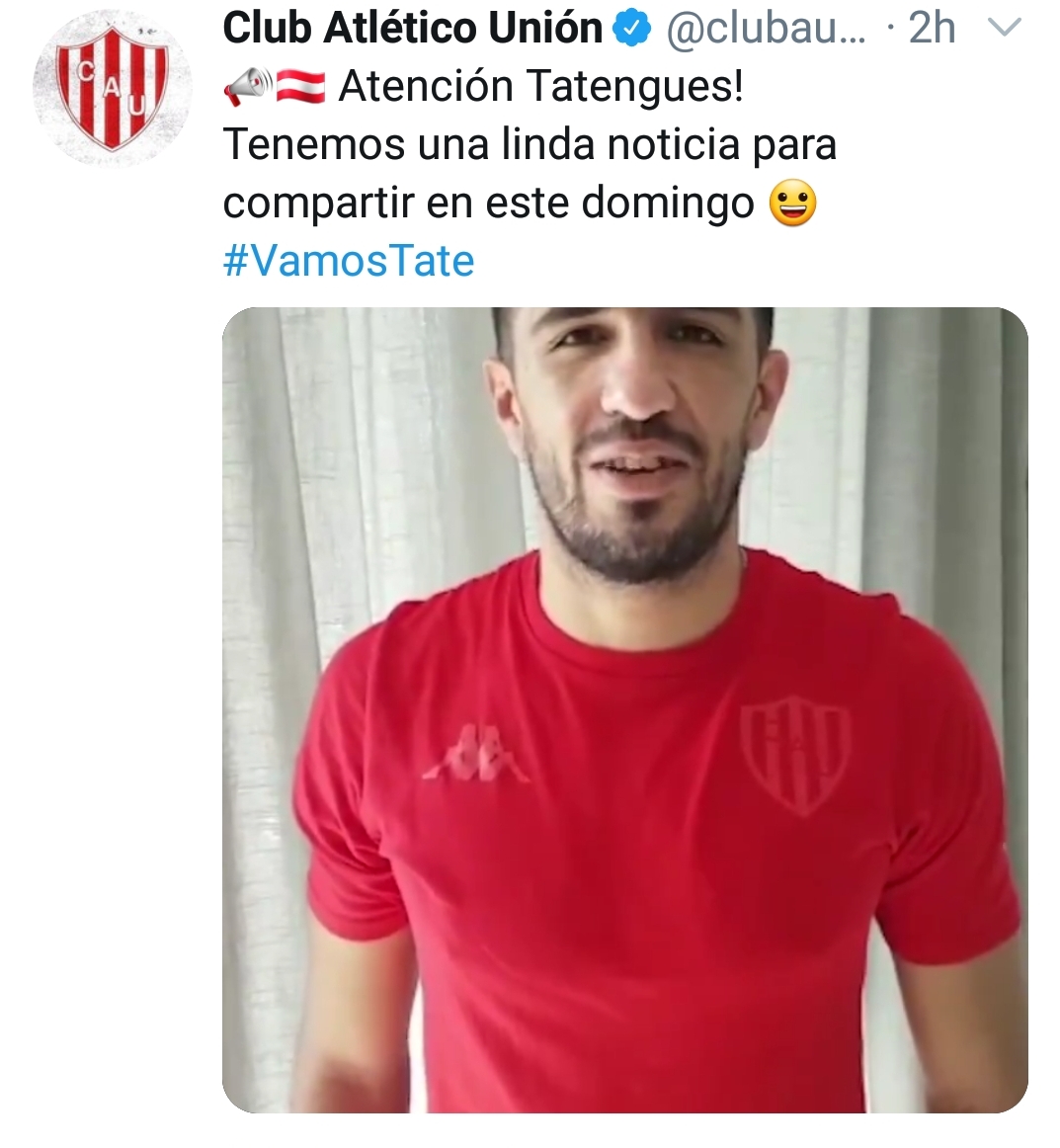Click the megaphone emoji in the tweet
This screenshot has width=1060, height=1148.
[248, 86]
